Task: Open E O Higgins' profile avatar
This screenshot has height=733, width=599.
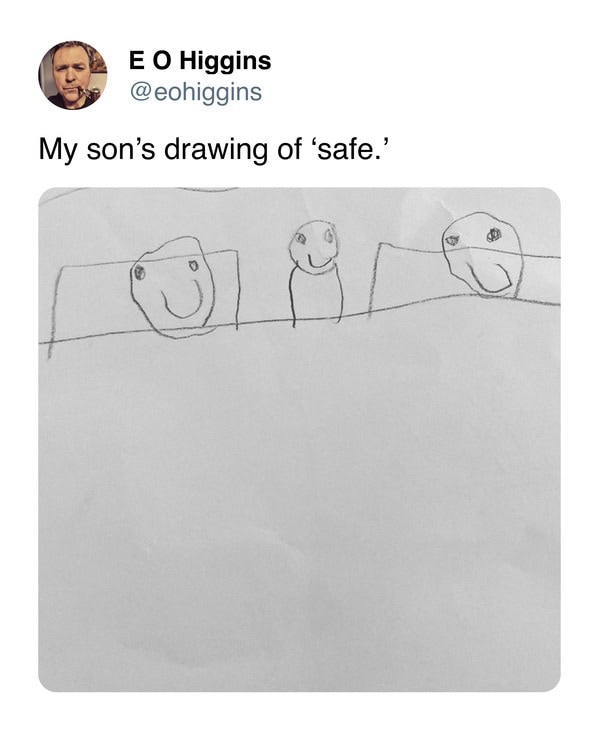Action: (x=73, y=75)
